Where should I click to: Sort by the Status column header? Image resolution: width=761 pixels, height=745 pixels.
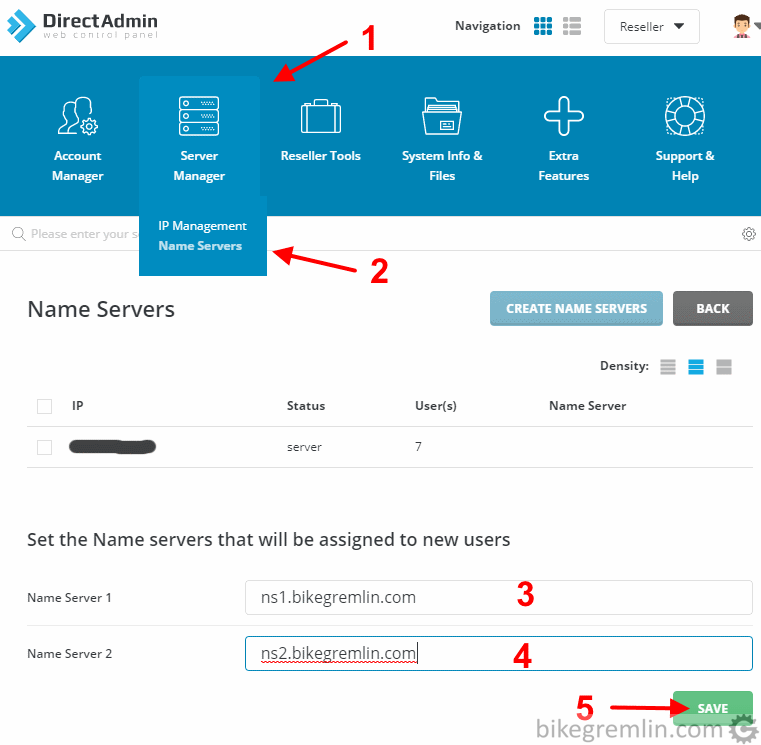[306, 406]
